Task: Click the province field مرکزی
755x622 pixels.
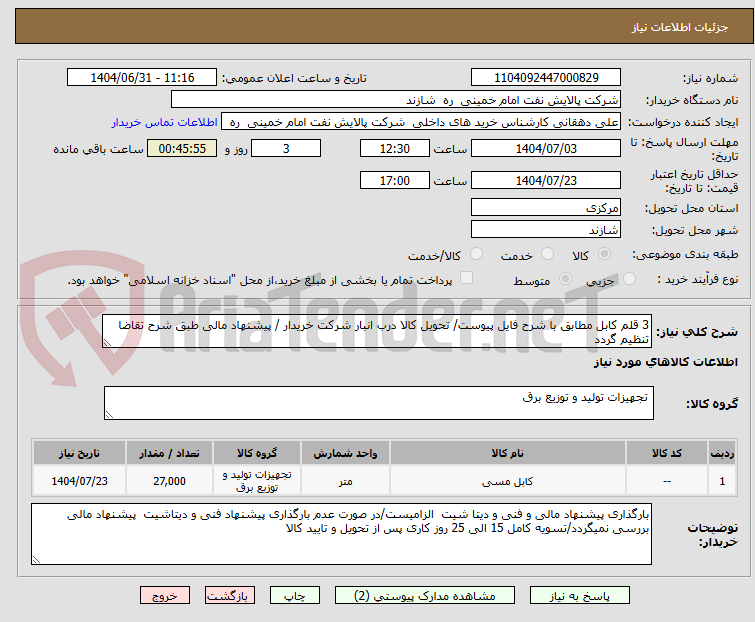Action: pos(546,207)
